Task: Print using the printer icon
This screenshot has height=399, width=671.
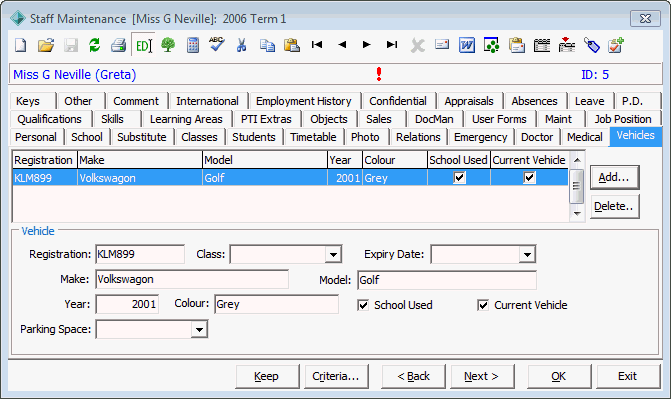Action: tap(119, 45)
